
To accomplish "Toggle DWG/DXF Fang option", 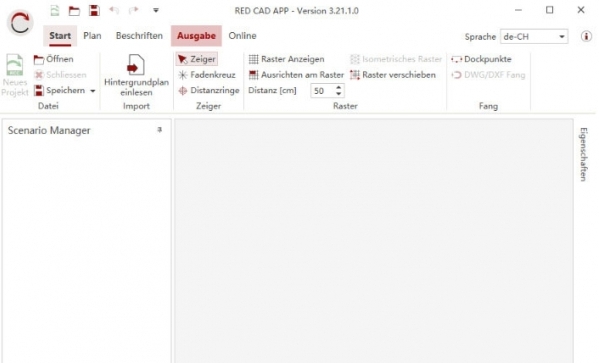I will tap(488, 75).
